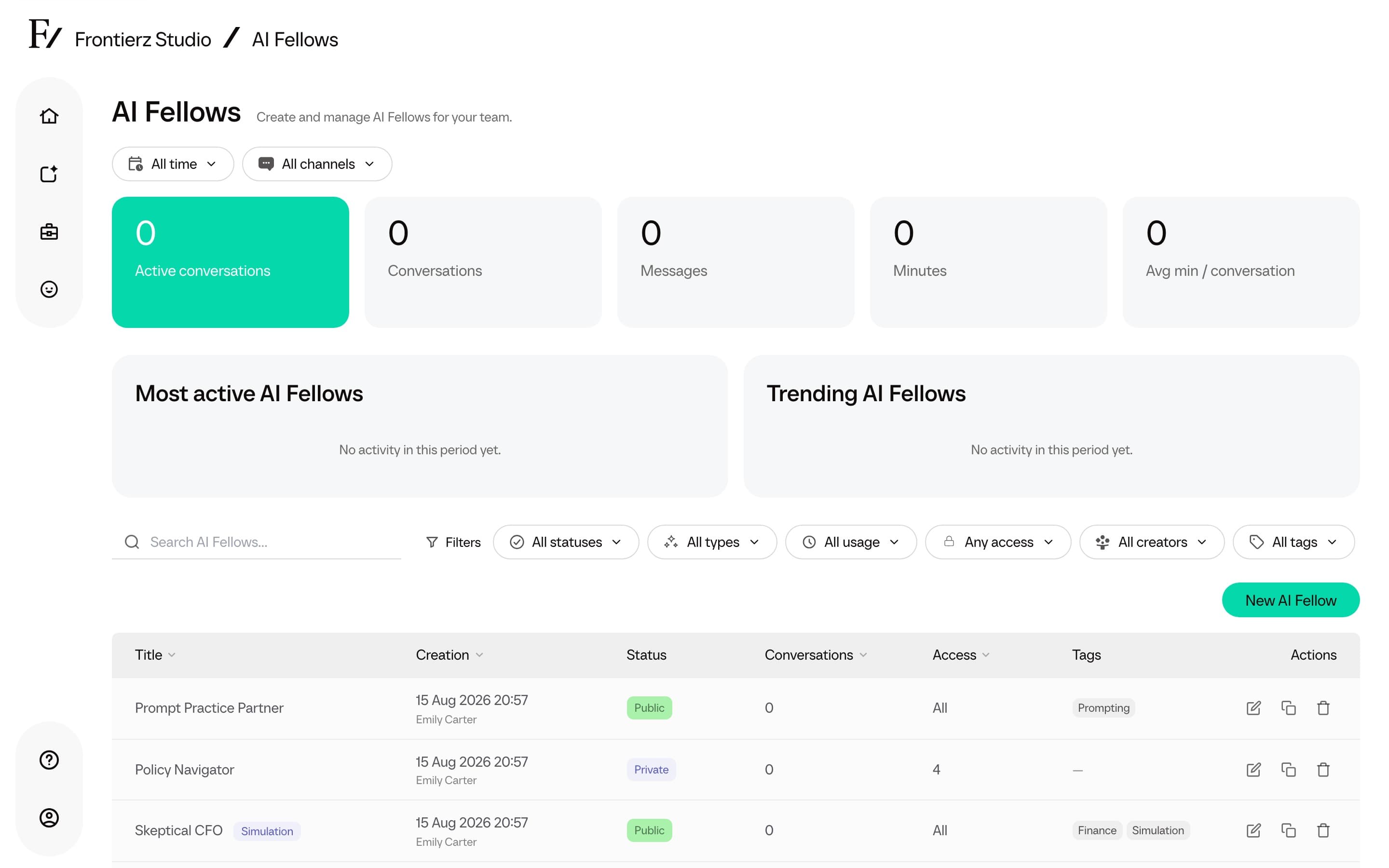The image size is (1389, 868).
Task: Expand the Any access filter
Action: point(998,542)
